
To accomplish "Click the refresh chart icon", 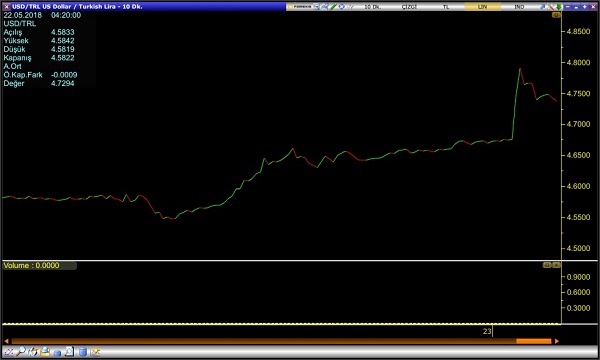I will pyautogui.click(x=33, y=352).
